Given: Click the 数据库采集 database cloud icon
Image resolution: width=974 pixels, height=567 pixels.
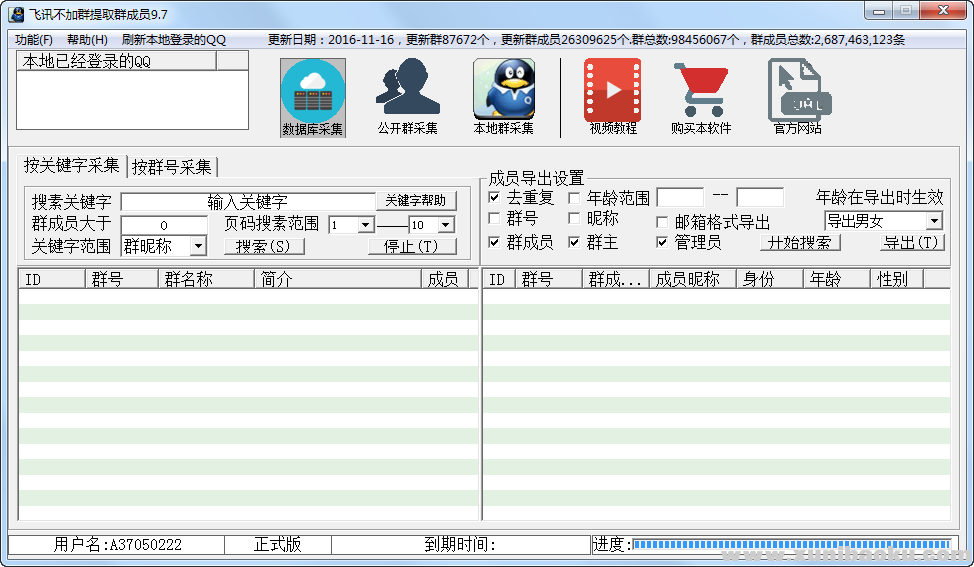Looking at the screenshot, I should (313, 91).
